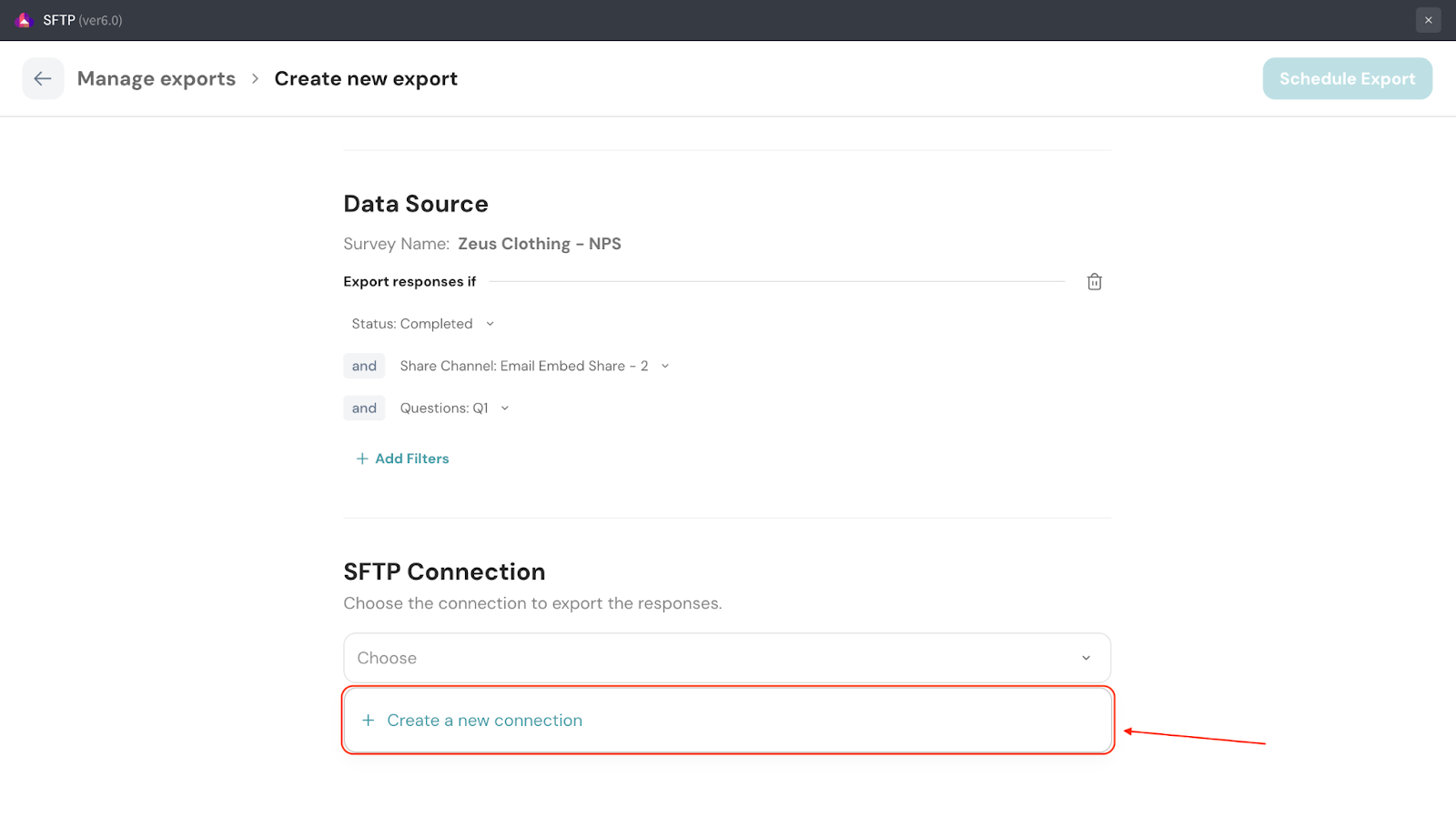Select the Create new export breadcrumb
This screenshot has width=1456, height=817.
[x=366, y=79]
